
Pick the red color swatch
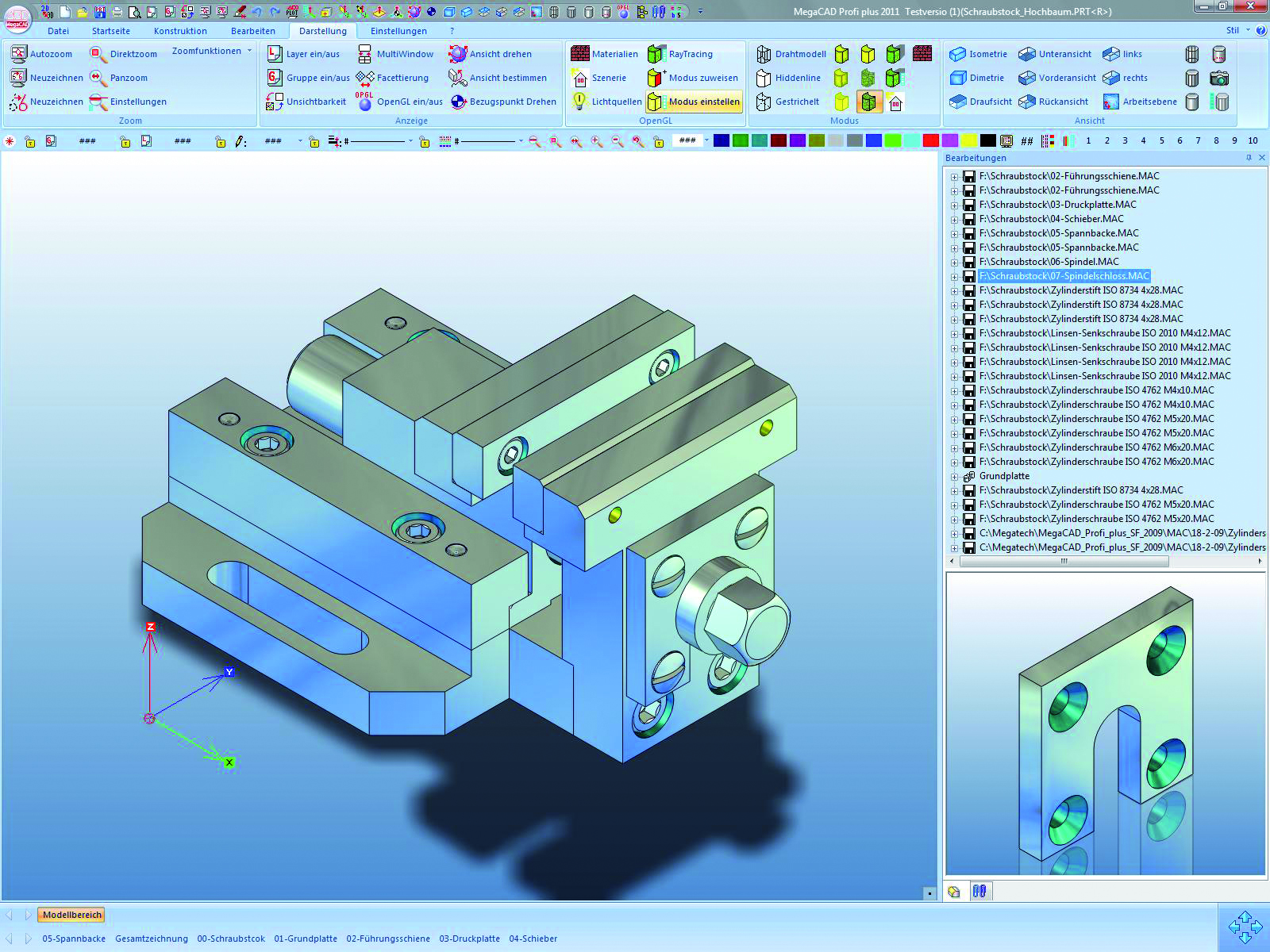click(x=931, y=140)
